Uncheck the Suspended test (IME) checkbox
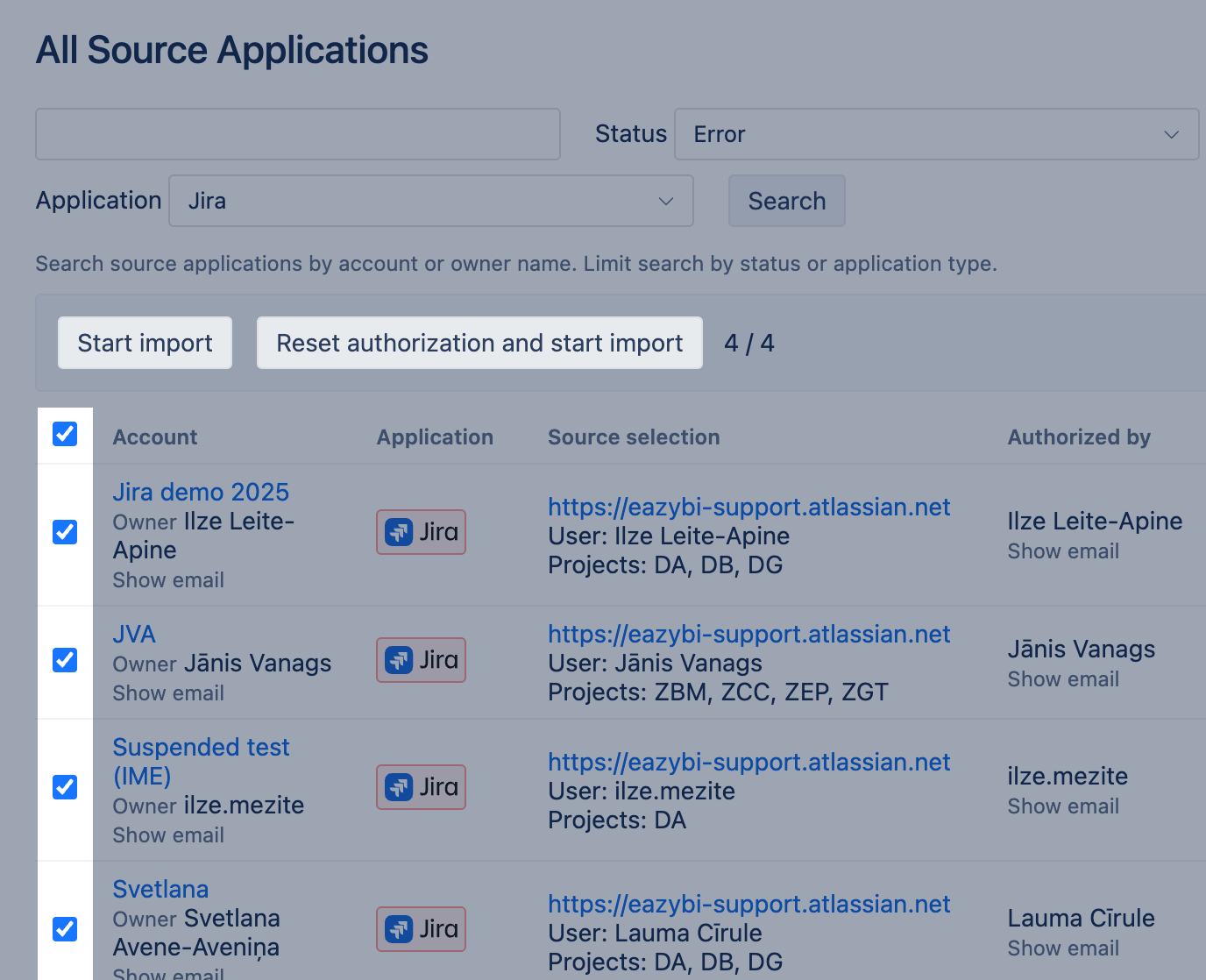 (x=65, y=787)
